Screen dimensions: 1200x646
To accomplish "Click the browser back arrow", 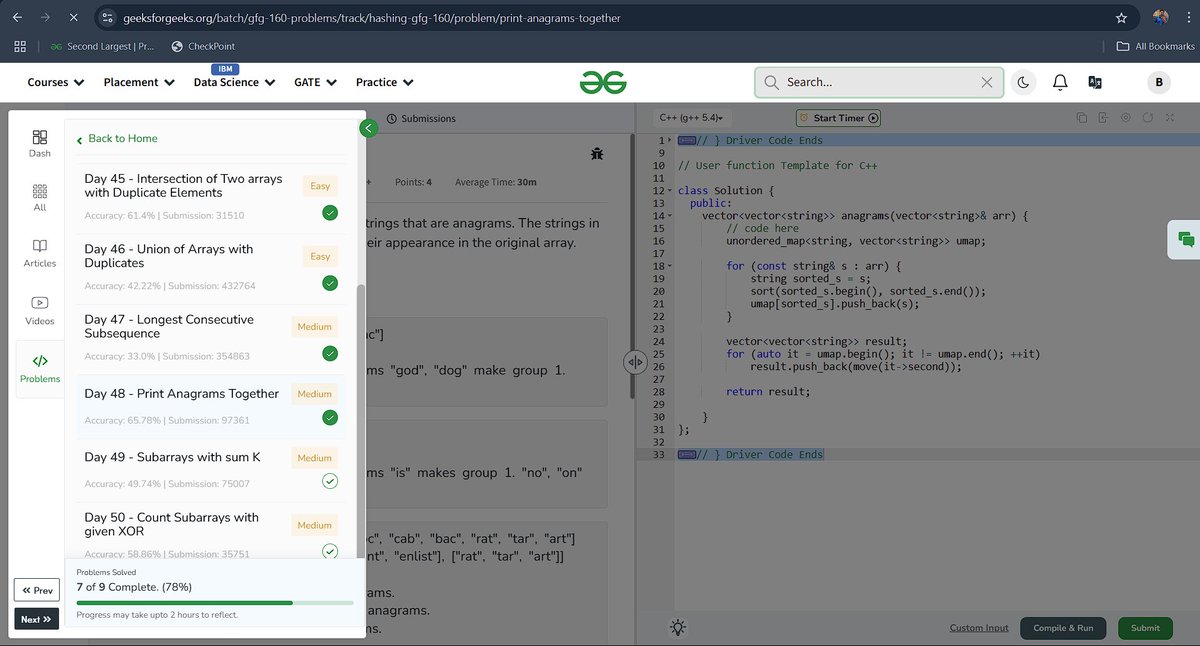I will (x=17, y=18).
